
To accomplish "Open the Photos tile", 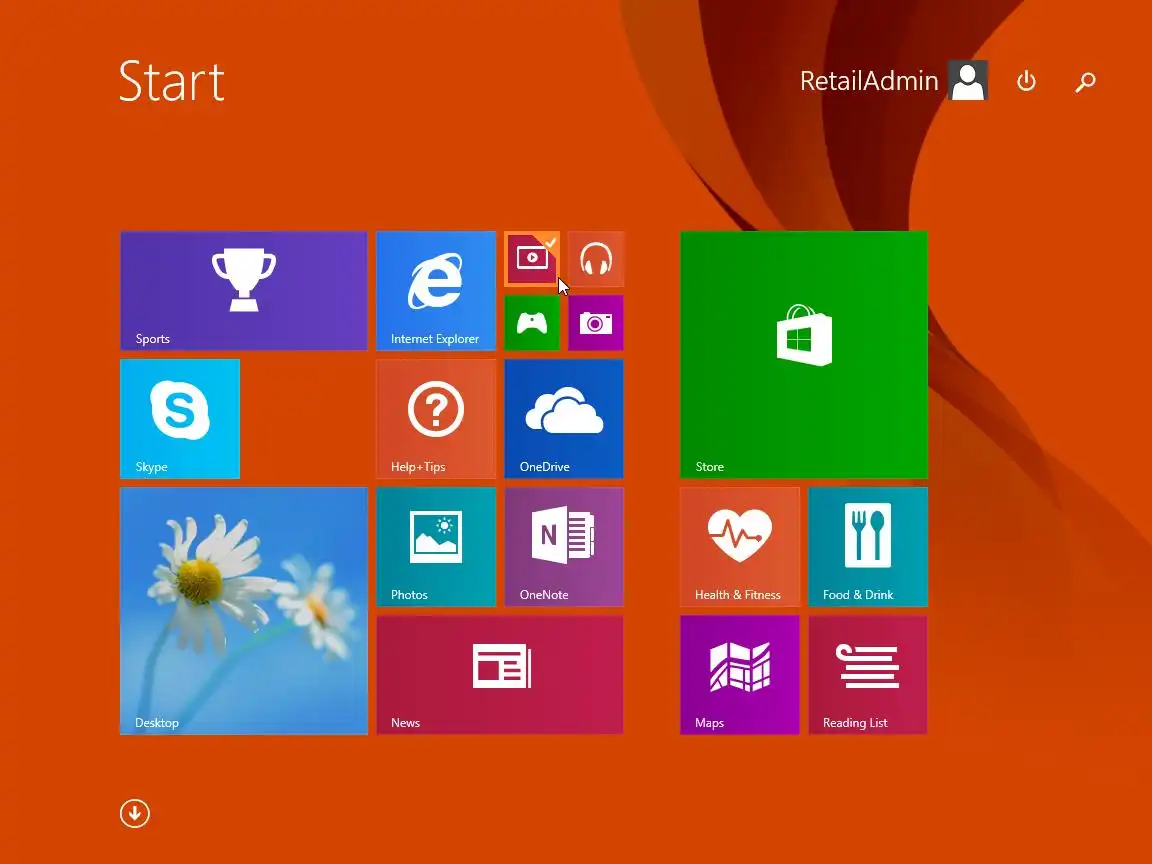I will click(x=436, y=547).
